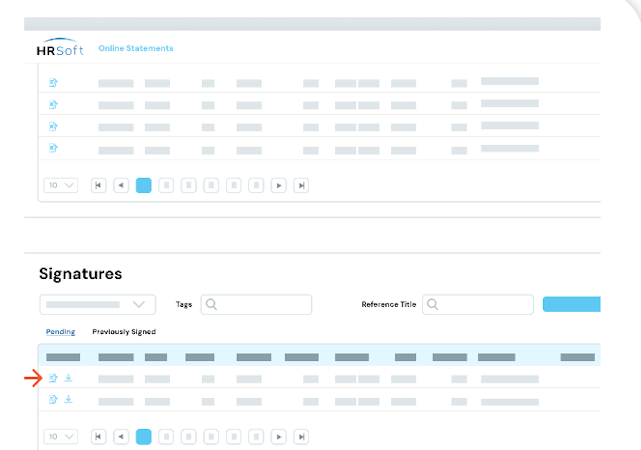Viewport: 641px width, 450px height.
Task: Jump to last page in Signatures pager
Action: [301, 437]
